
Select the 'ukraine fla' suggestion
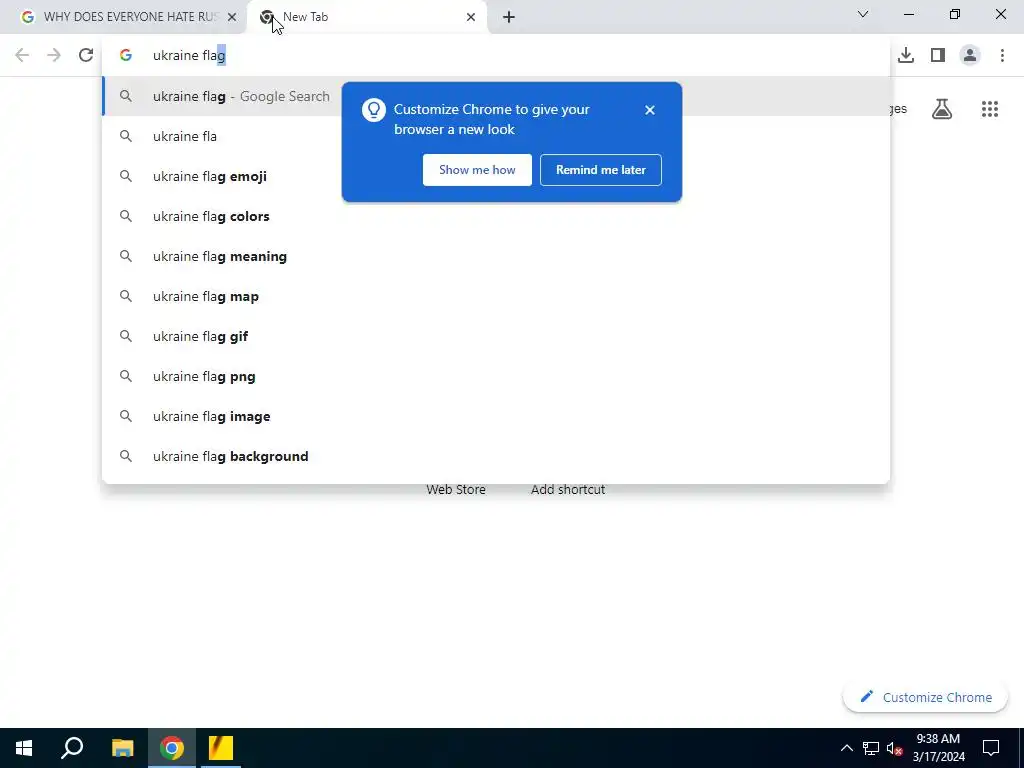click(496, 136)
